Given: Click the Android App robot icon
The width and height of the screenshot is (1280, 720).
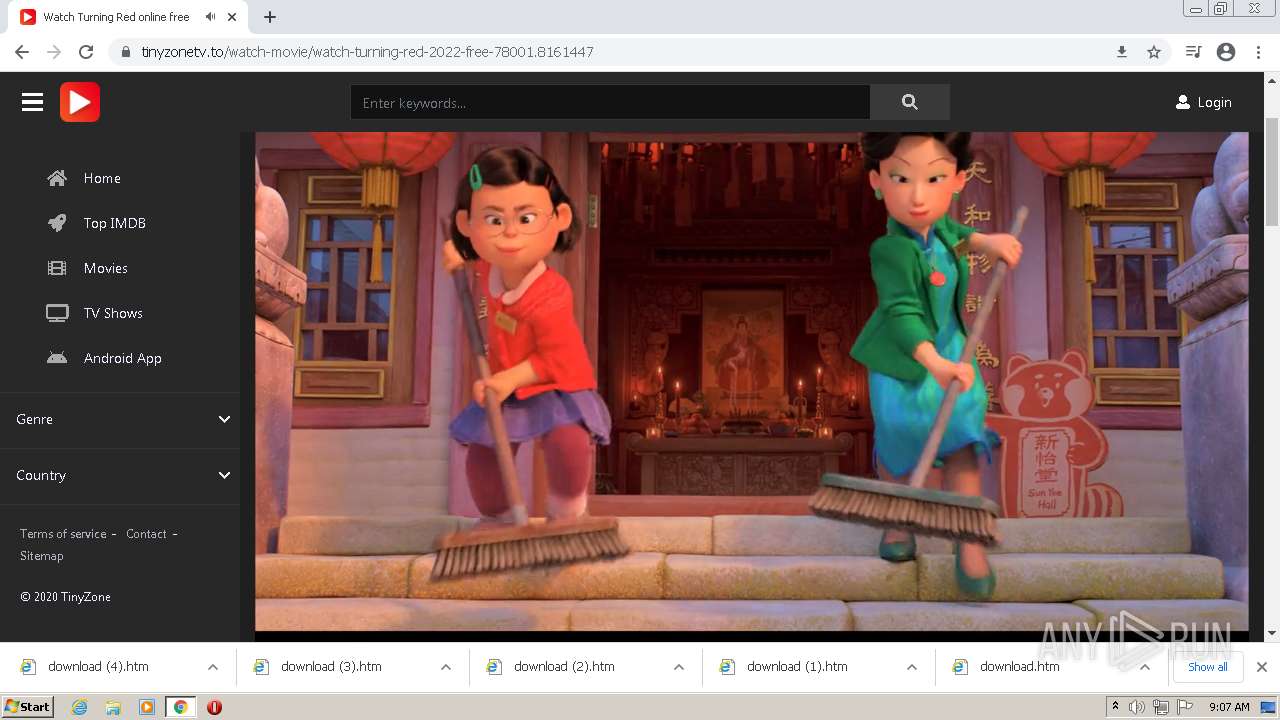Looking at the screenshot, I should pyautogui.click(x=57, y=358).
